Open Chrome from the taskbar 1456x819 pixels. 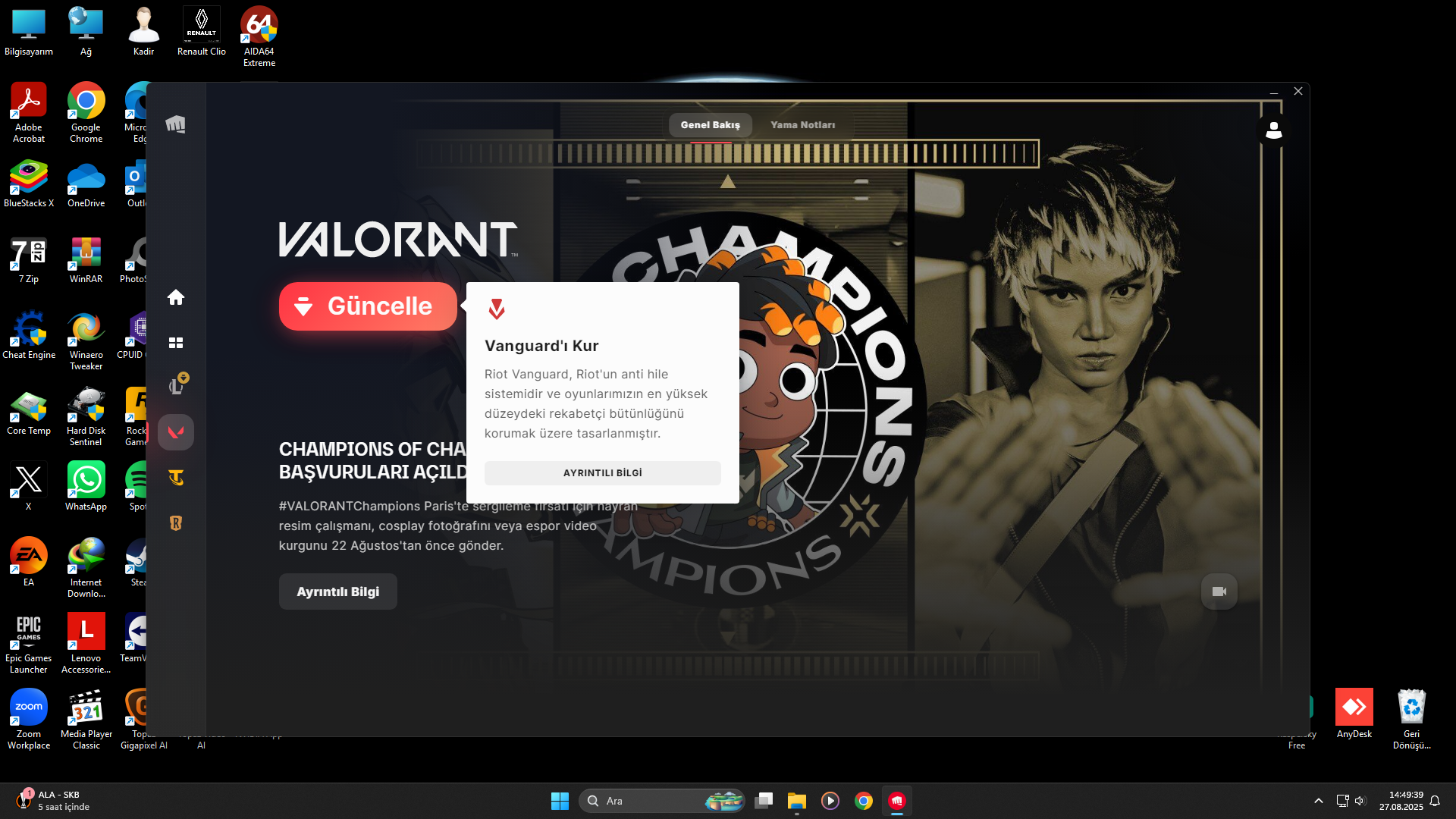[x=864, y=801]
